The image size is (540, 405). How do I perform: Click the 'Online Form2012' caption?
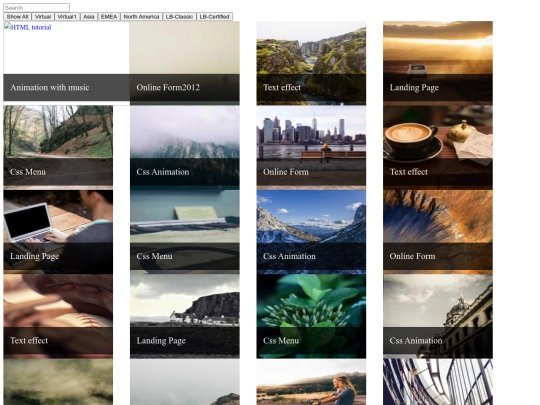click(x=168, y=87)
